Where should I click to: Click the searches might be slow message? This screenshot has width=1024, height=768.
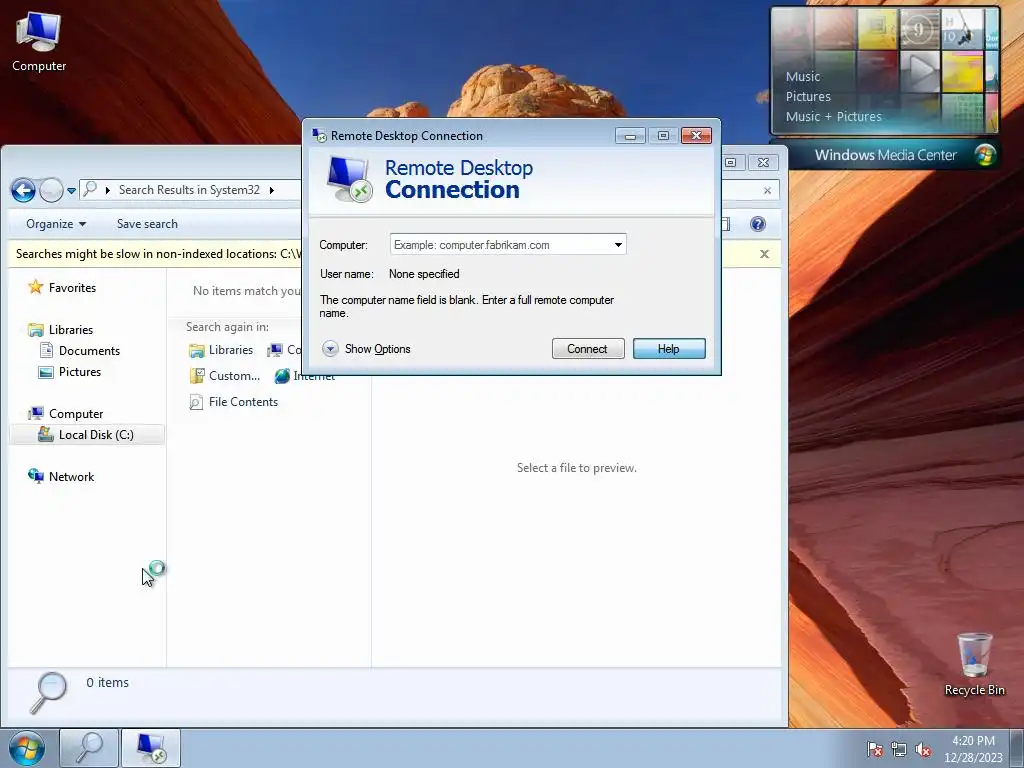[158, 254]
